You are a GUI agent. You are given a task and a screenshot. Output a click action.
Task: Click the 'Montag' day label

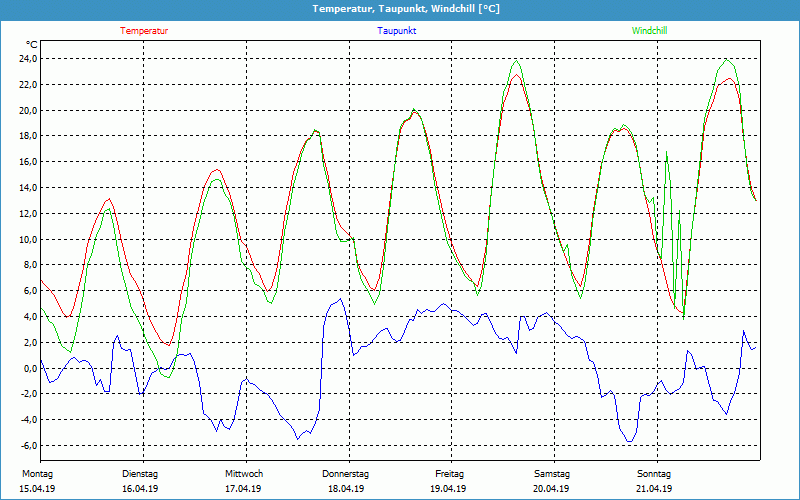(x=37, y=474)
